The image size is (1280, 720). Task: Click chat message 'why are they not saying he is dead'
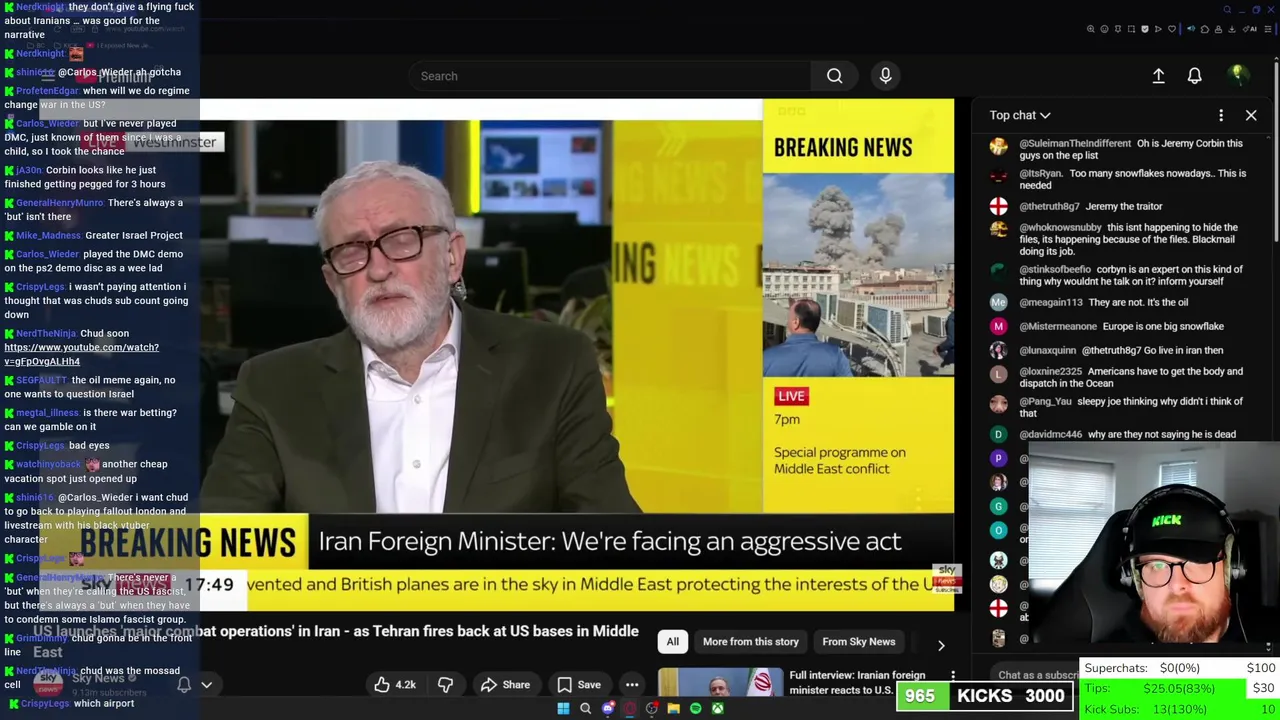1161,434
